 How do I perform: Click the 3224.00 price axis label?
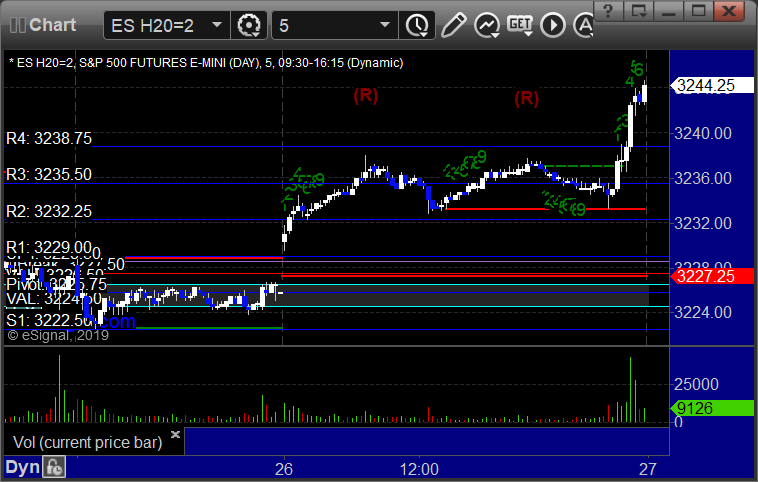pyautogui.click(x=703, y=312)
